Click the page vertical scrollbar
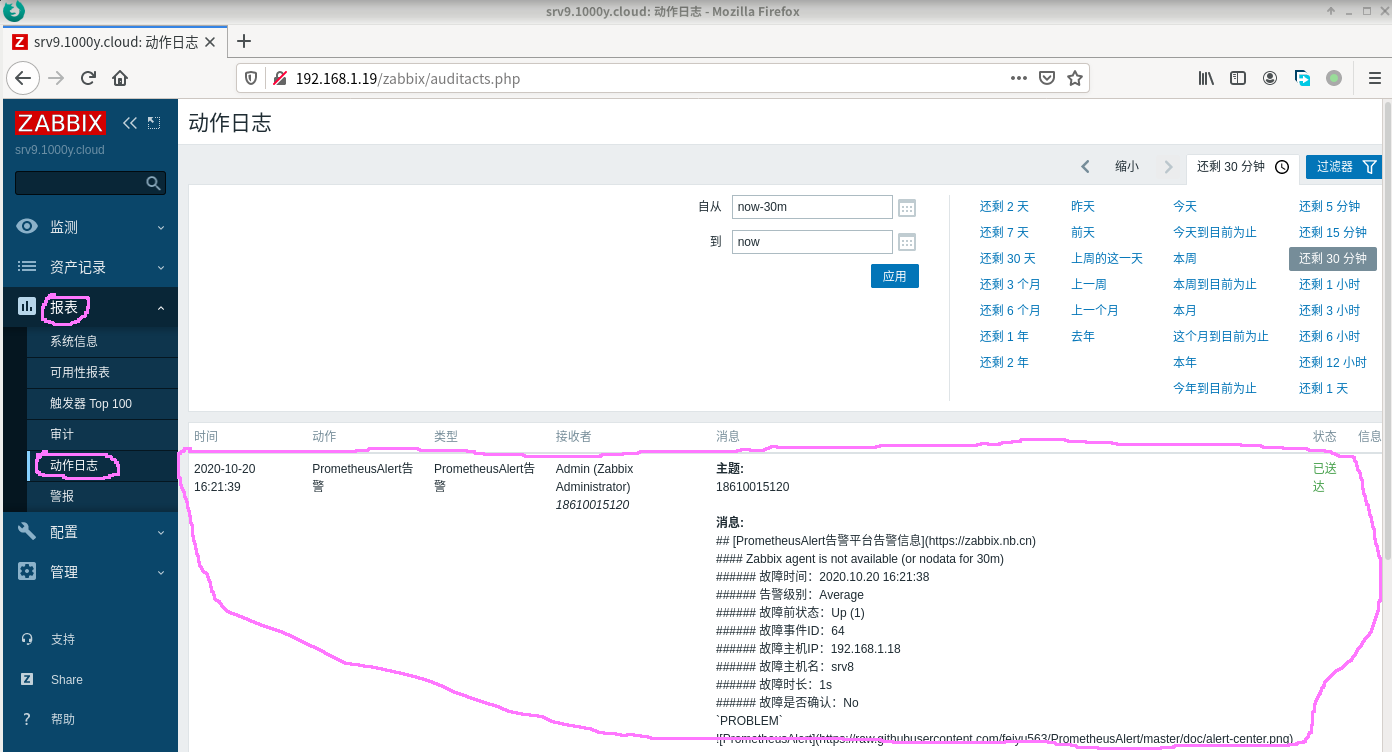The height and width of the screenshot is (752, 1392). [1387, 330]
